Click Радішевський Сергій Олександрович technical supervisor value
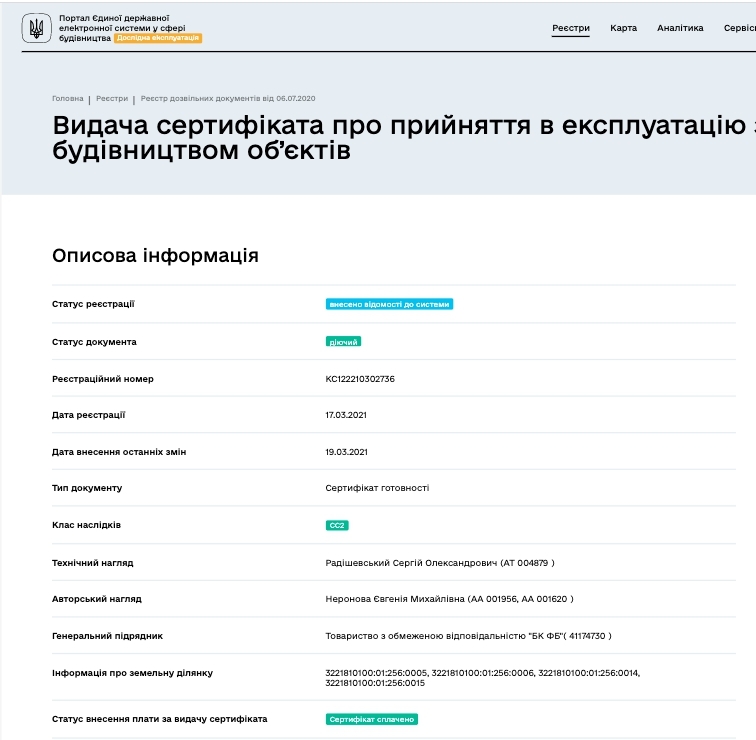 (x=440, y=563)
